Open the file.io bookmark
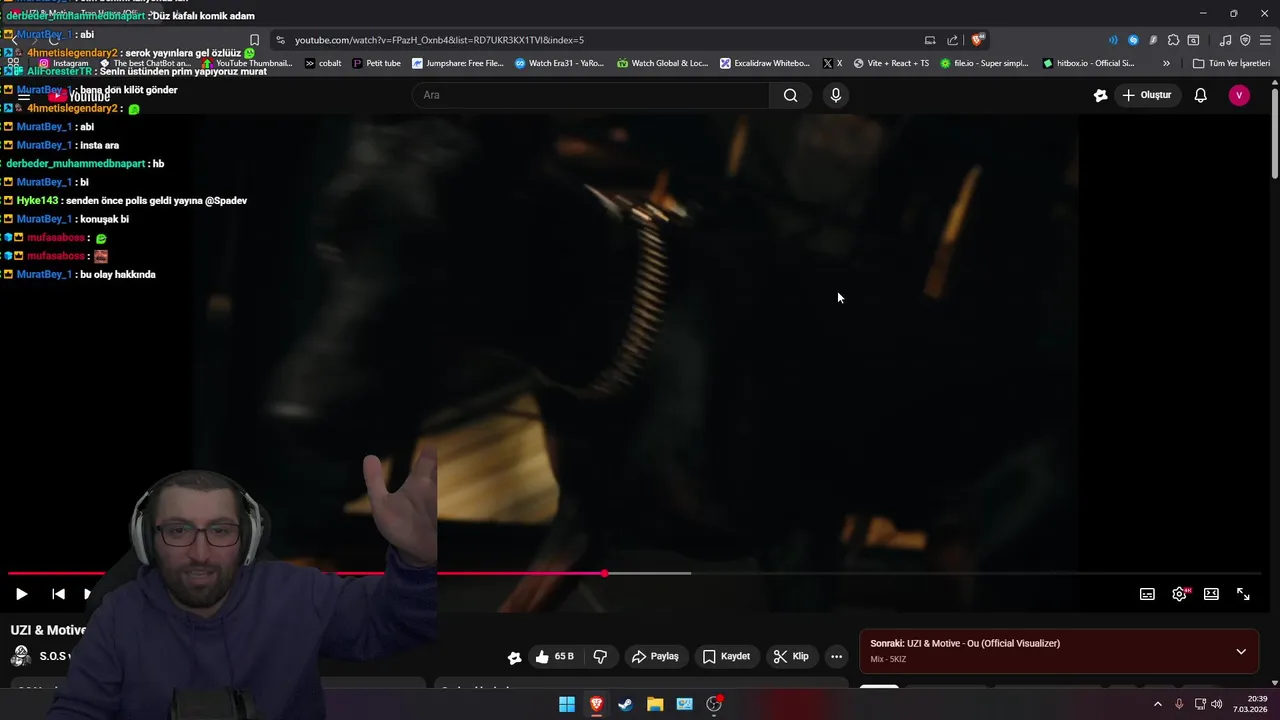The height and width of the screenshot is (720, 1280). click(984, 63)
